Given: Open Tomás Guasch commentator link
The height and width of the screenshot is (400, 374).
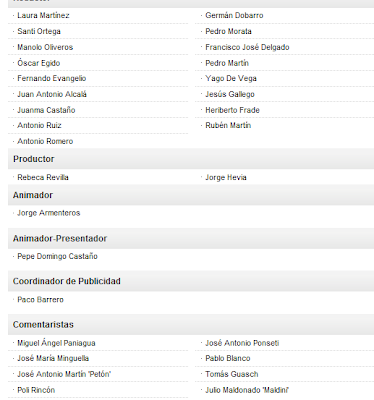Looking at the screenshot, I should 232,374.
